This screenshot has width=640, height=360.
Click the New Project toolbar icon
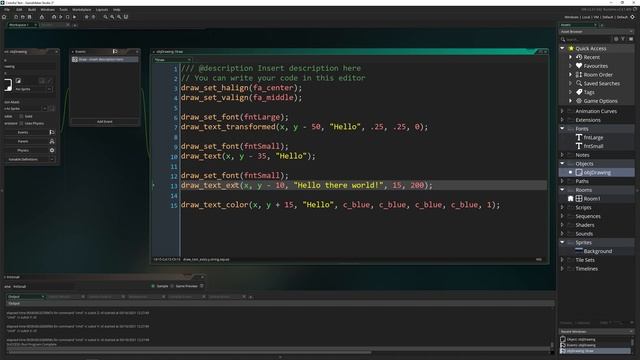(16, 17)
